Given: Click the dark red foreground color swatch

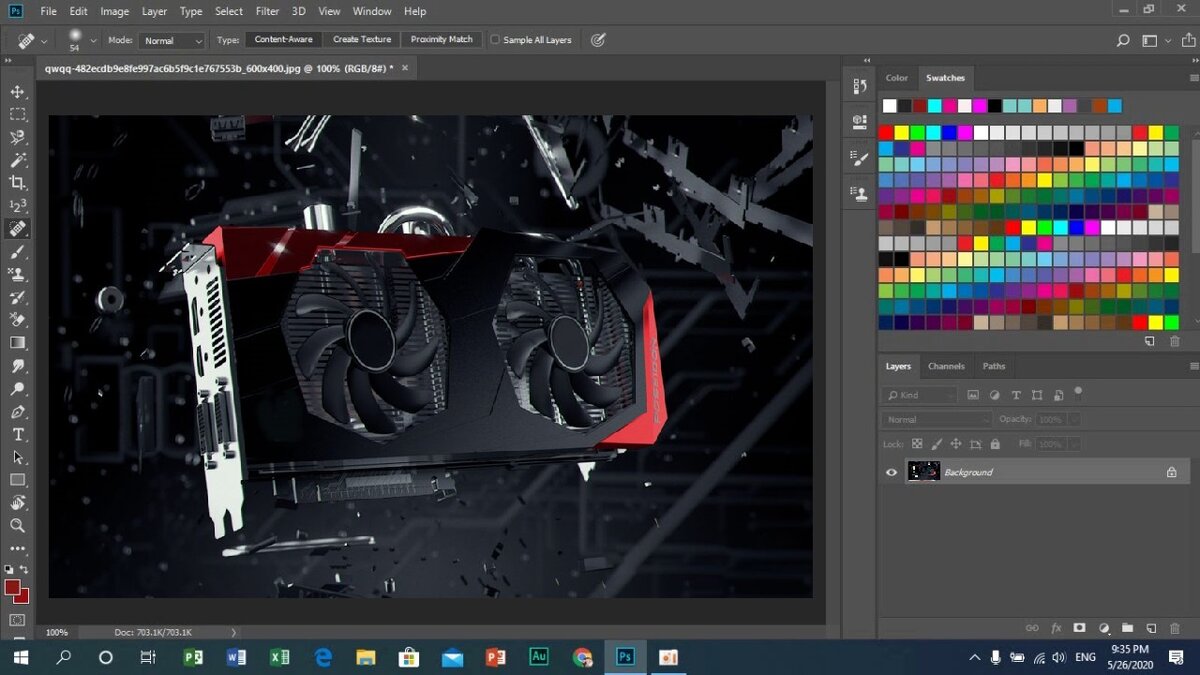Looking at the screenshot, I should [x=13, y=588].
